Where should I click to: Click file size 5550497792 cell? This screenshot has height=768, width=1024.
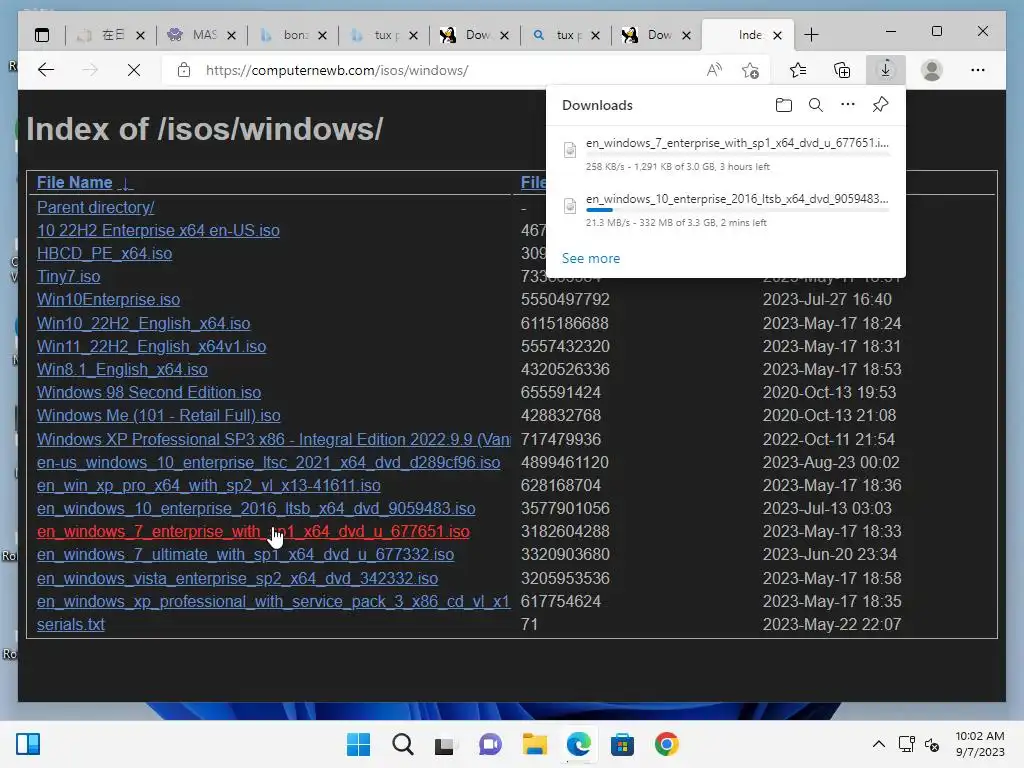click(x=565, y=300)
